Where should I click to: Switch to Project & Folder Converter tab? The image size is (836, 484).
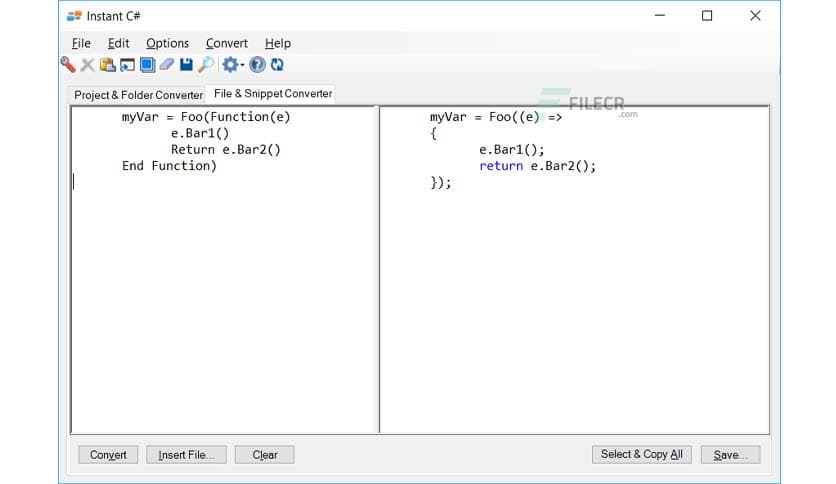coord(138,95)
